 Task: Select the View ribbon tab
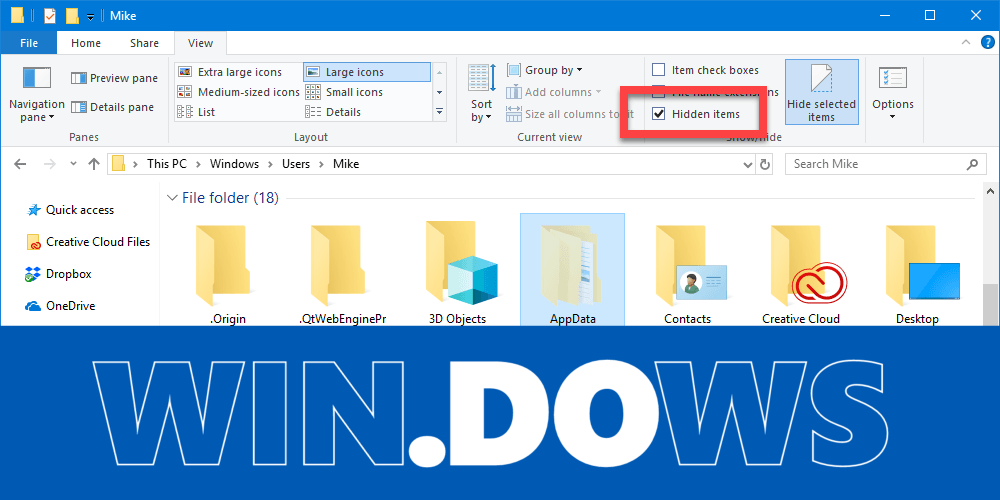[x=200, y=43]
